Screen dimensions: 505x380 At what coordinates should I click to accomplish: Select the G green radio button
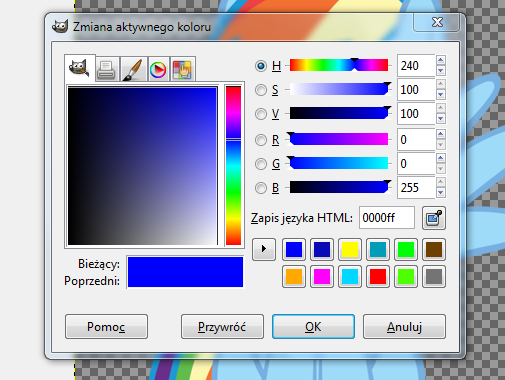pyautogui.click(x=261, y=164)
